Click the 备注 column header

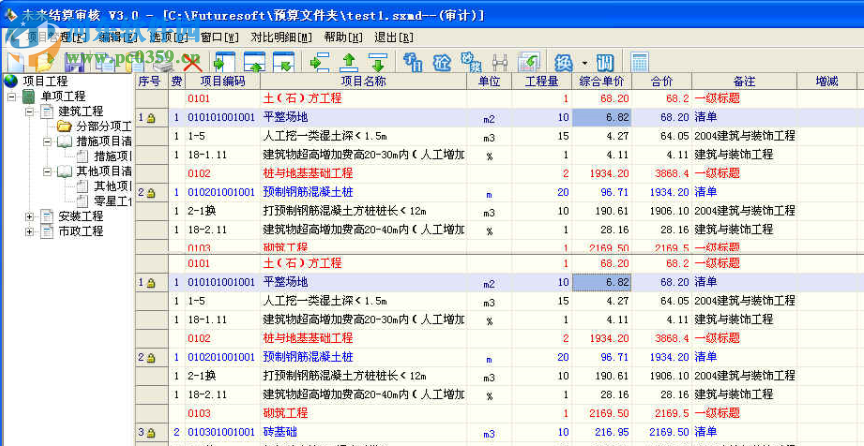744,82
